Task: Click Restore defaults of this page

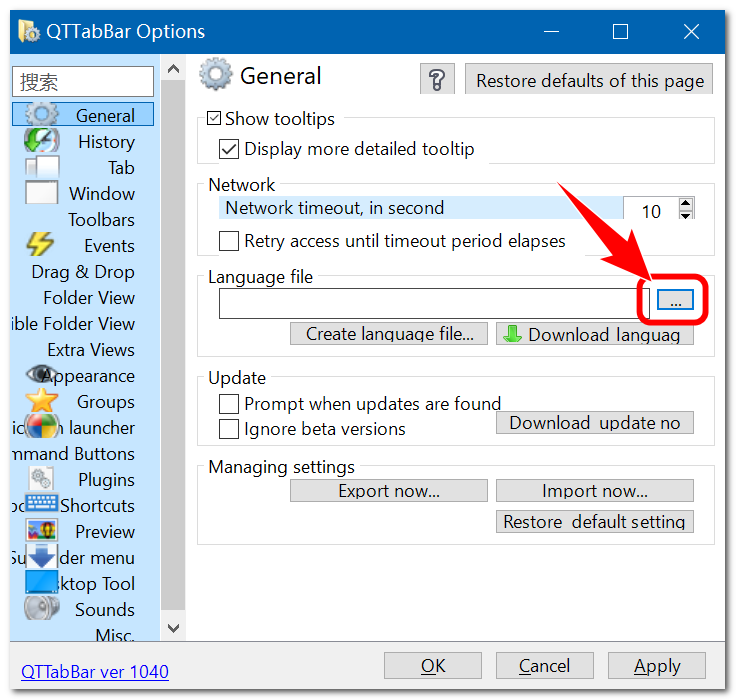Action: click(x=589, y=80)
